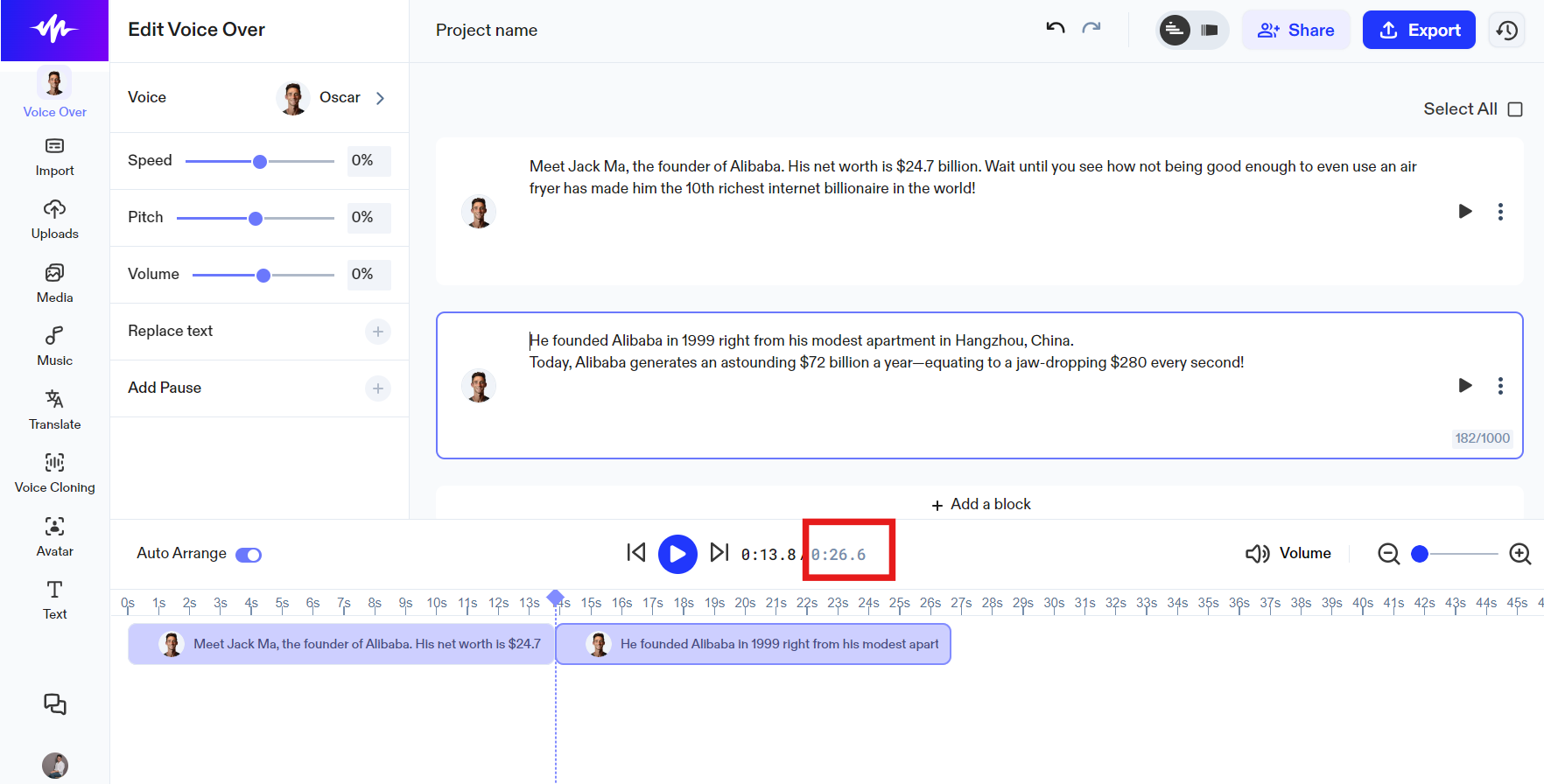Open the Uploads panel
This screenshot has height=784, width=1544.
coord(54,220)
